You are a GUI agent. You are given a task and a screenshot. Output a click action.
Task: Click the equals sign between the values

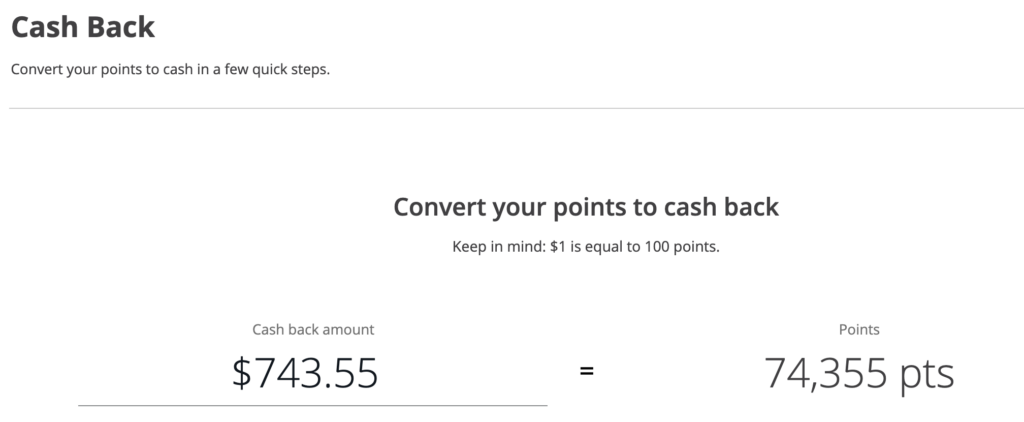pos(587,372)
